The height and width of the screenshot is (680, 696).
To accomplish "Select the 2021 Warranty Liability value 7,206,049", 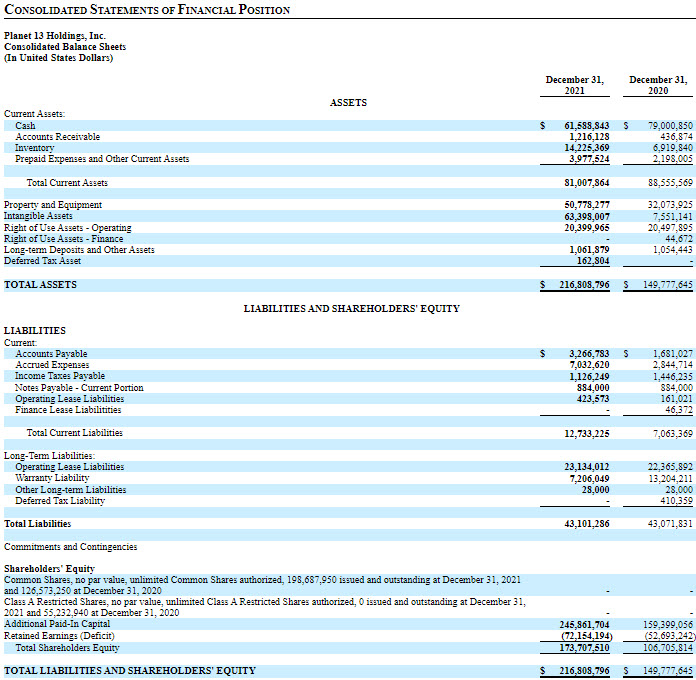I will point(585,478).
